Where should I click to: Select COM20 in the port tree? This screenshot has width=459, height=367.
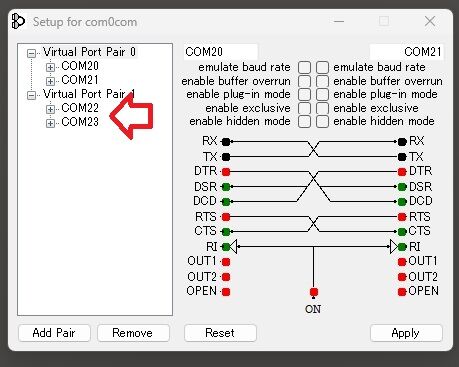(80, 66)
